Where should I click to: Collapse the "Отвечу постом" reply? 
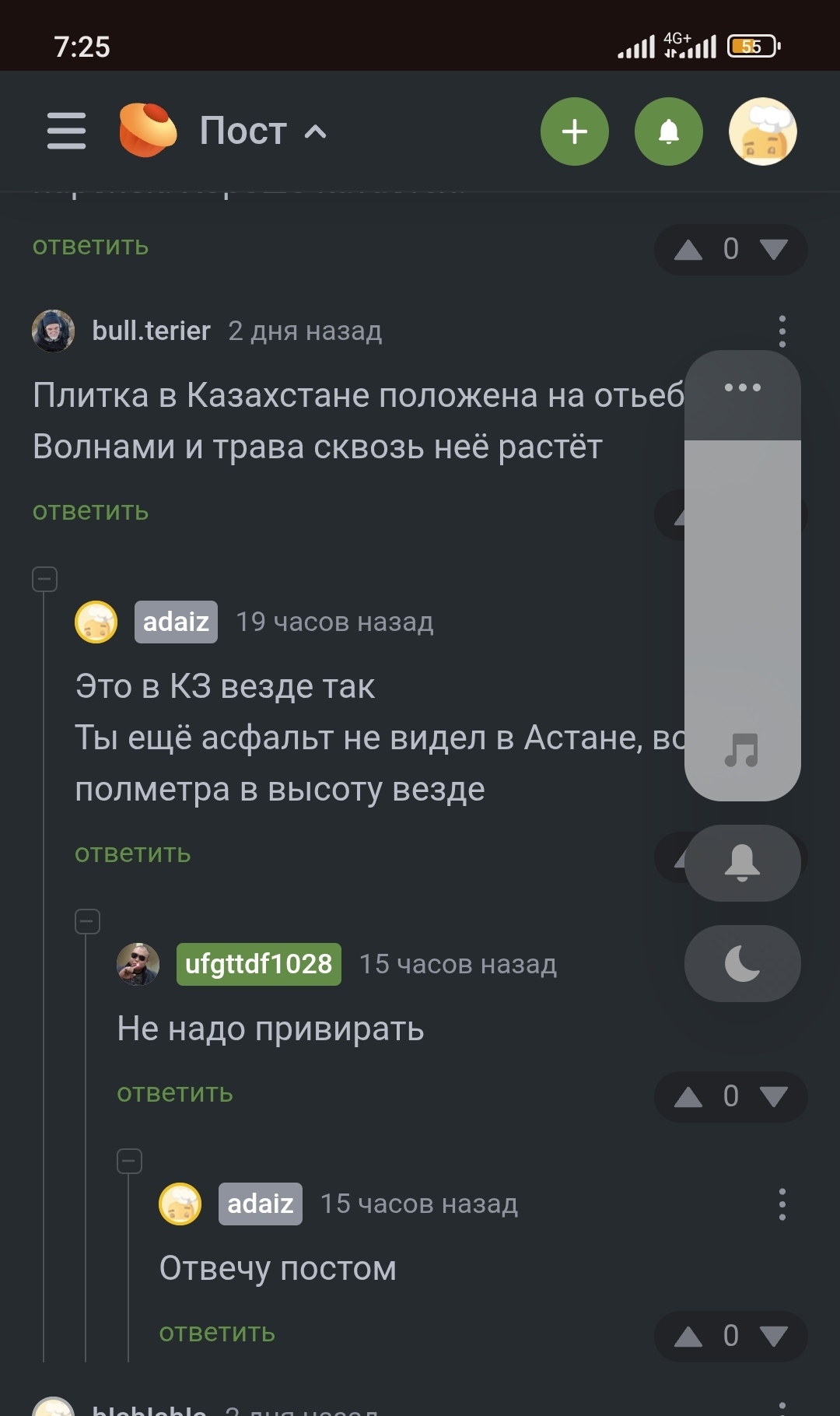click(x=129, y=1161)
